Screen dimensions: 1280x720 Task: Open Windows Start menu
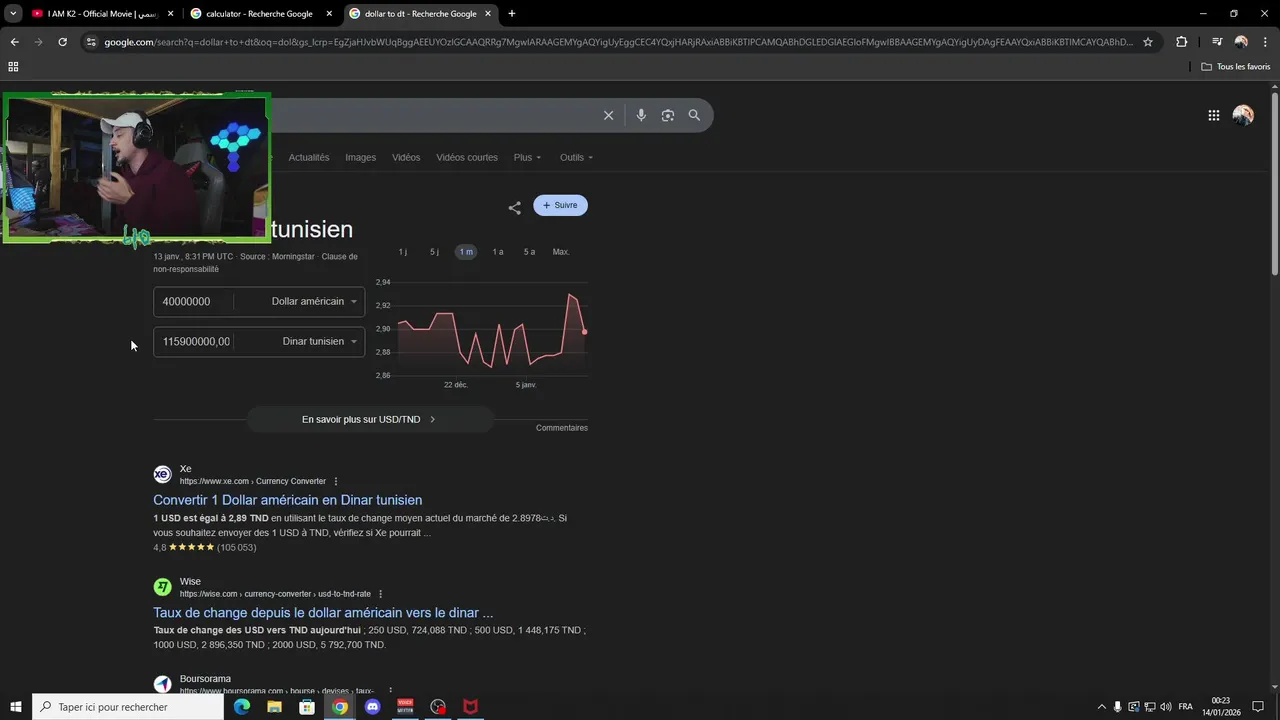(x=16, y=707)
